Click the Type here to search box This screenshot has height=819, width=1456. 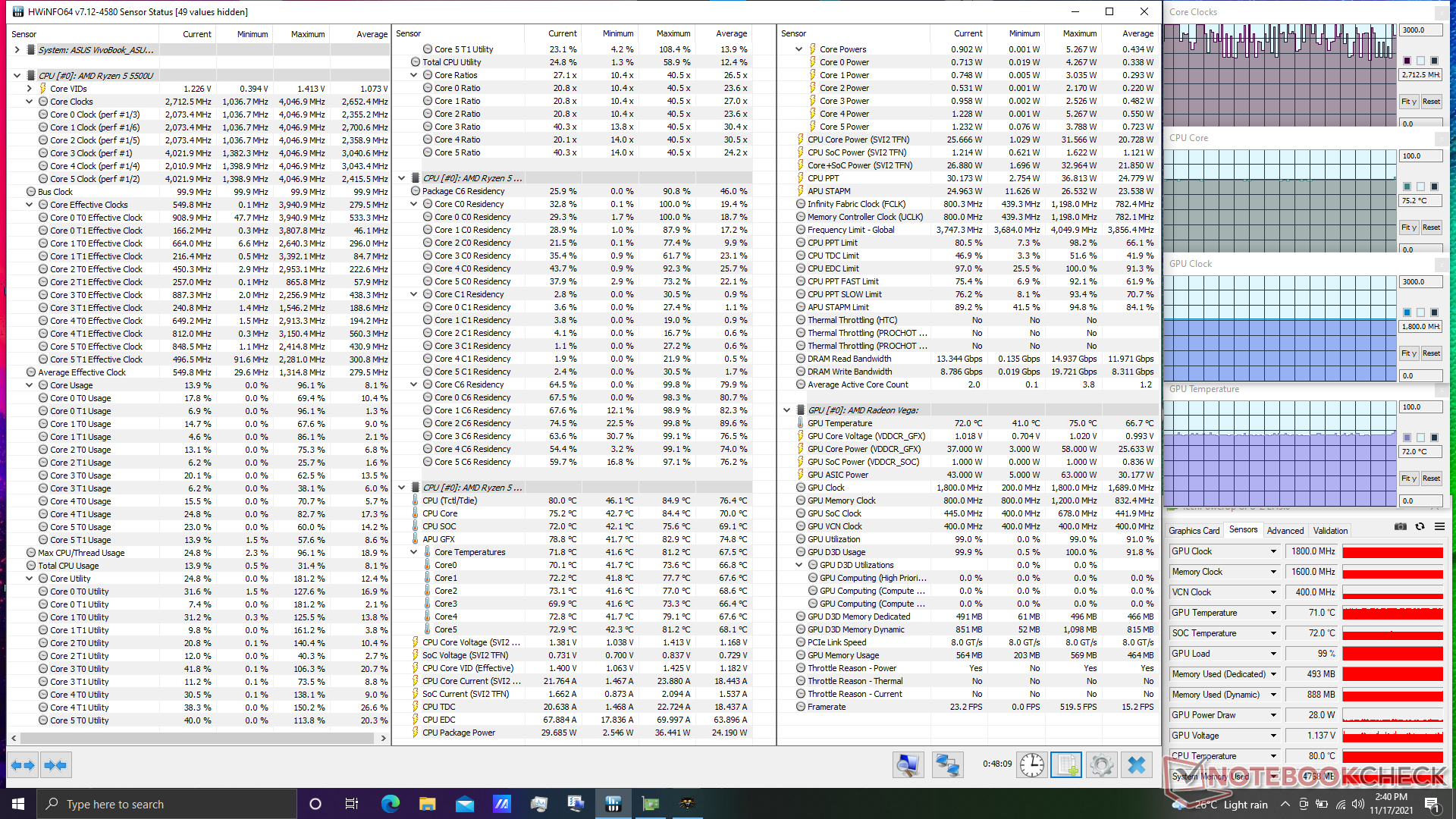point(165,804)
